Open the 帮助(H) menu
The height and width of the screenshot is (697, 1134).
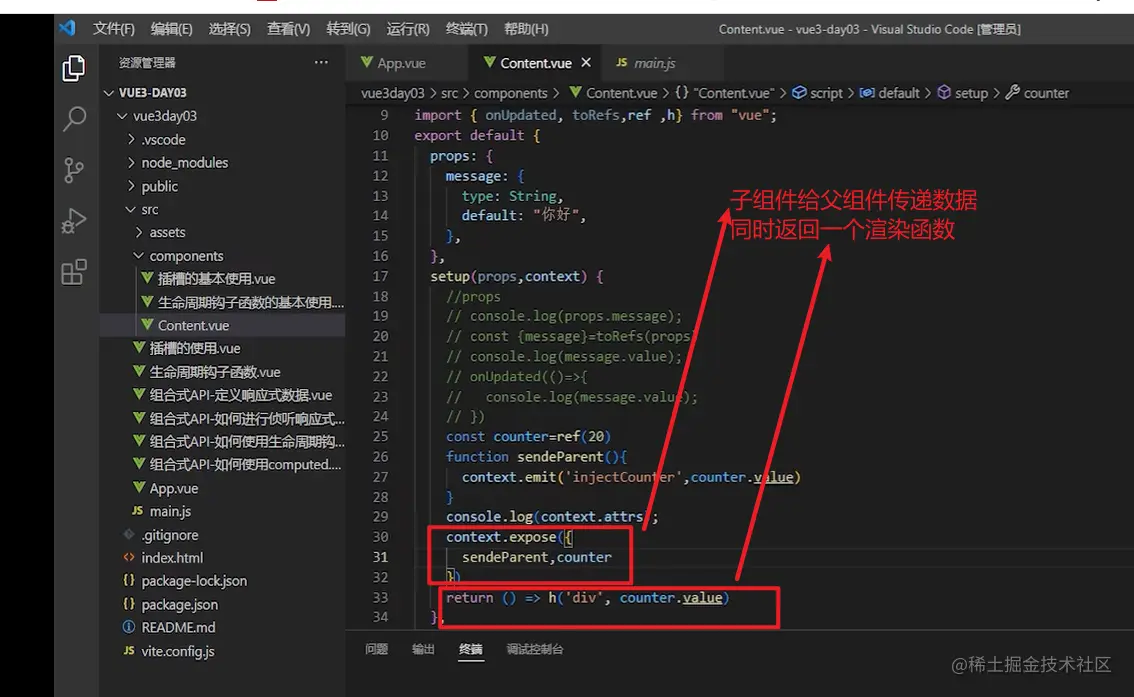tap(526, 29)
